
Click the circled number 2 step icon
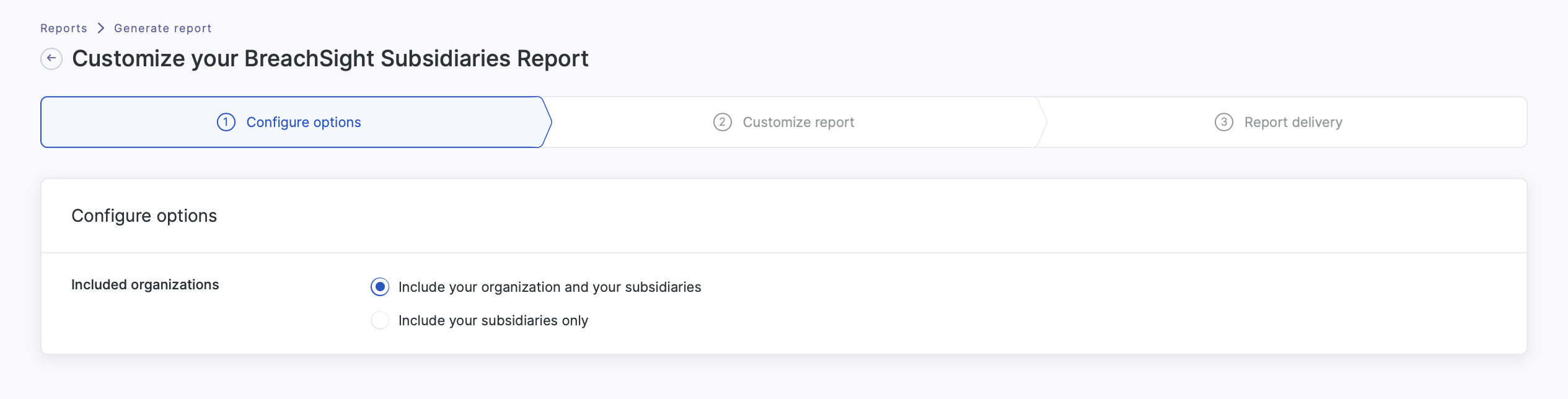click(722, 122)
